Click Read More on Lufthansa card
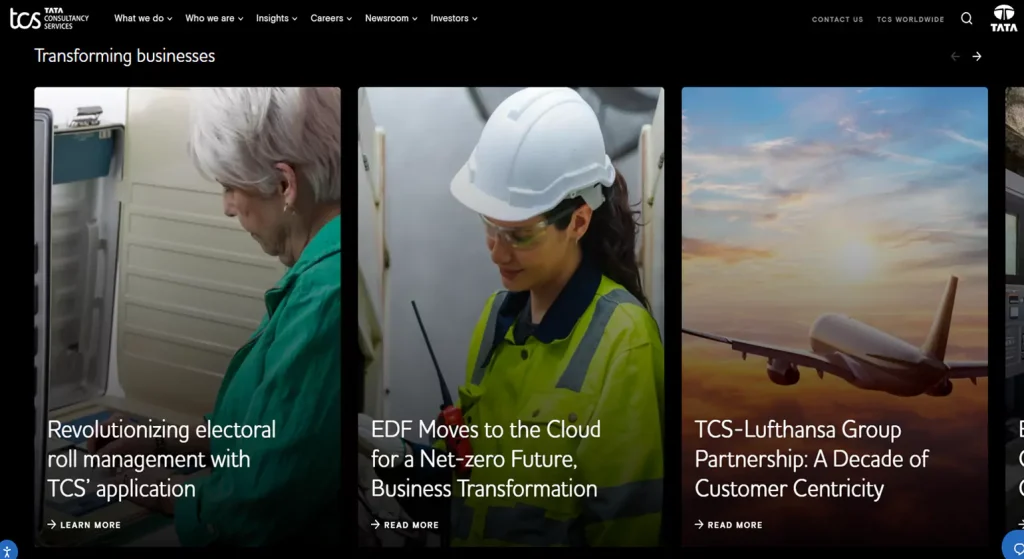Viewport: 1024px width, 559px height. point(729,525)
